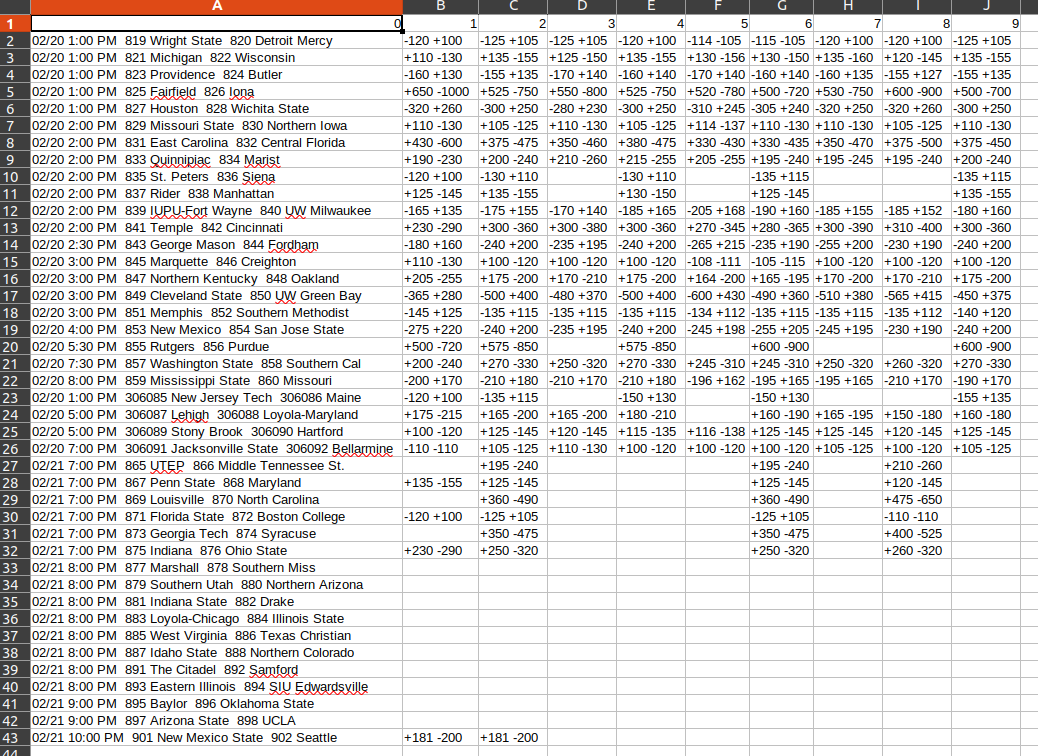This screenshot has height=756, width=1038.
Task: Click Marquette row value -108 -111
Action: point(717,262)
